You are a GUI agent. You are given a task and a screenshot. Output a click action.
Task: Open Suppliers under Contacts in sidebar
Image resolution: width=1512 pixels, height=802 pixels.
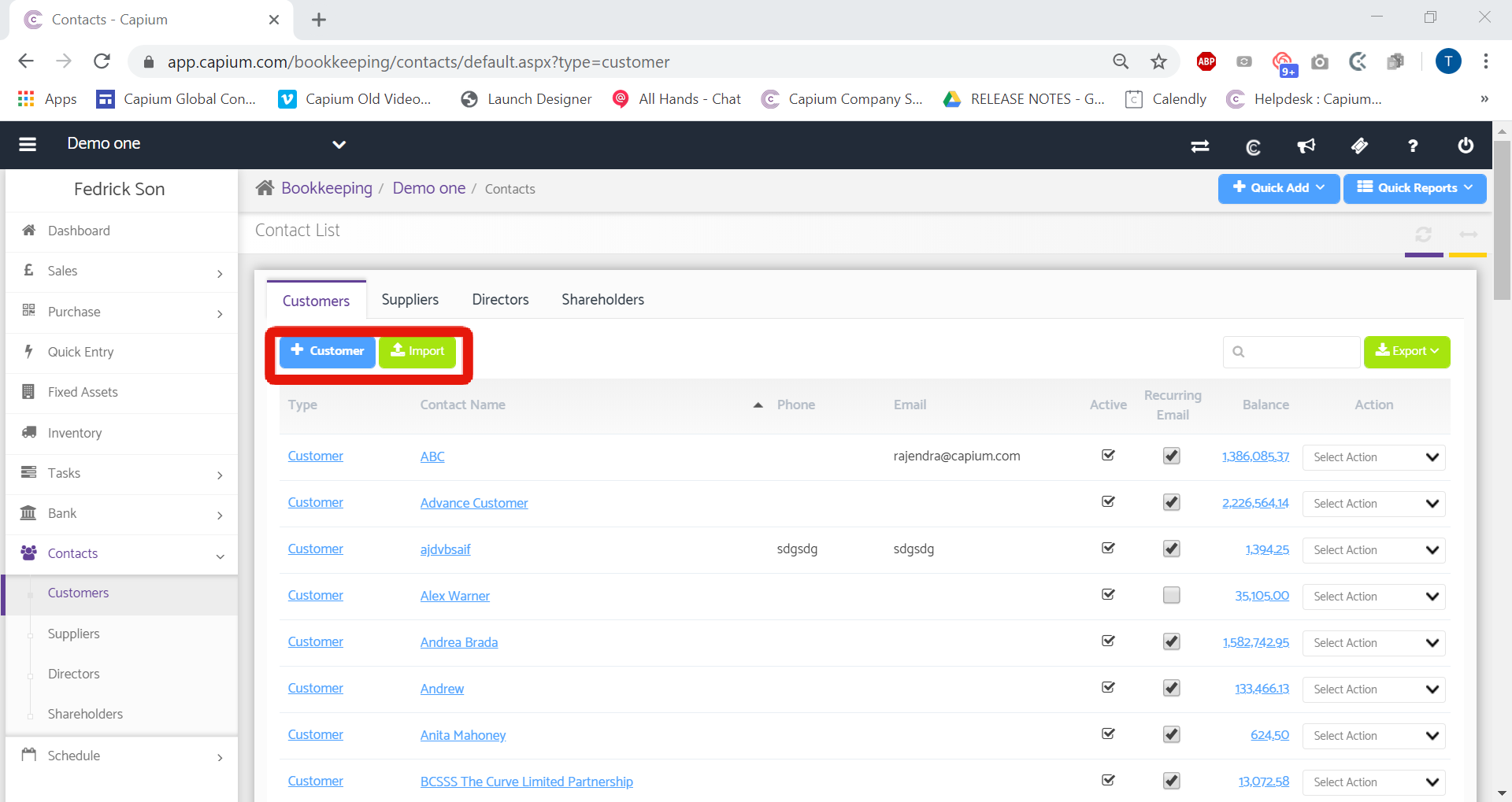click(73, 634)
